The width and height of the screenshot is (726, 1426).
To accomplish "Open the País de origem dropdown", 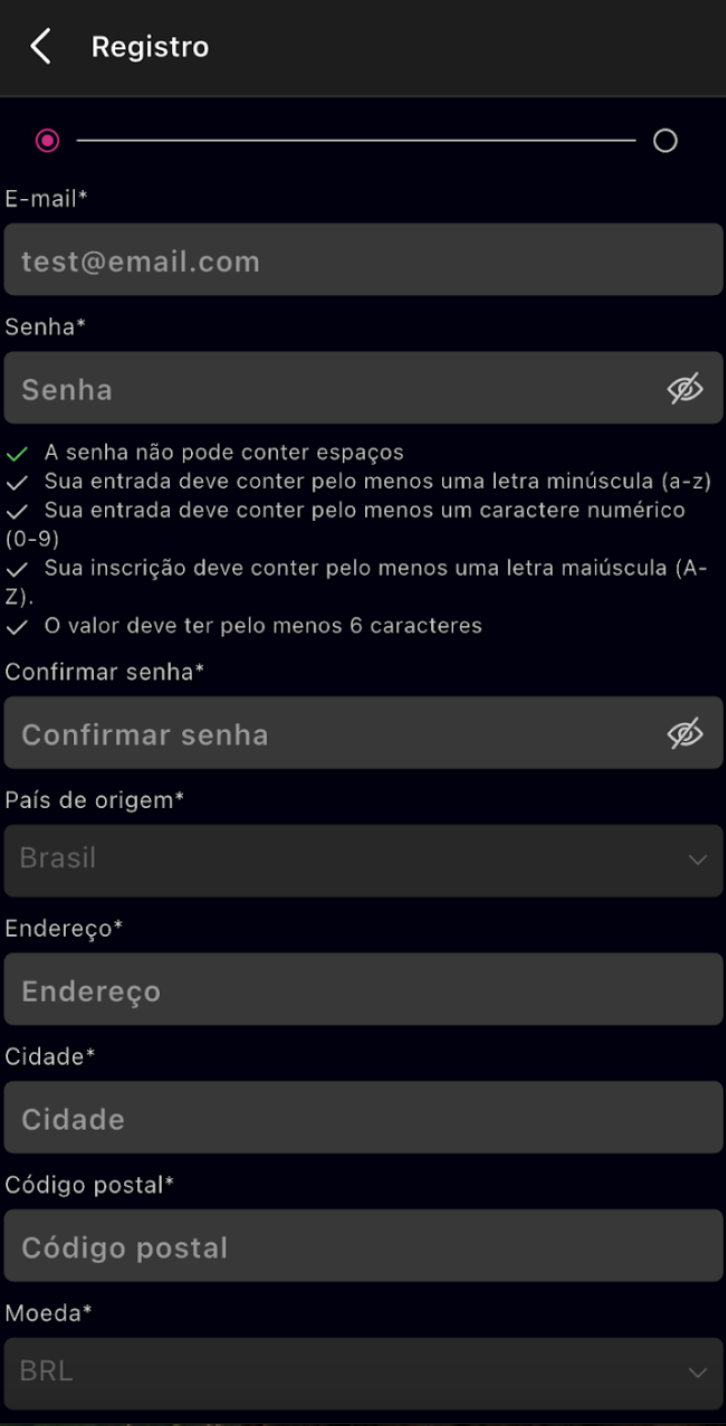I will coord(362,859).
